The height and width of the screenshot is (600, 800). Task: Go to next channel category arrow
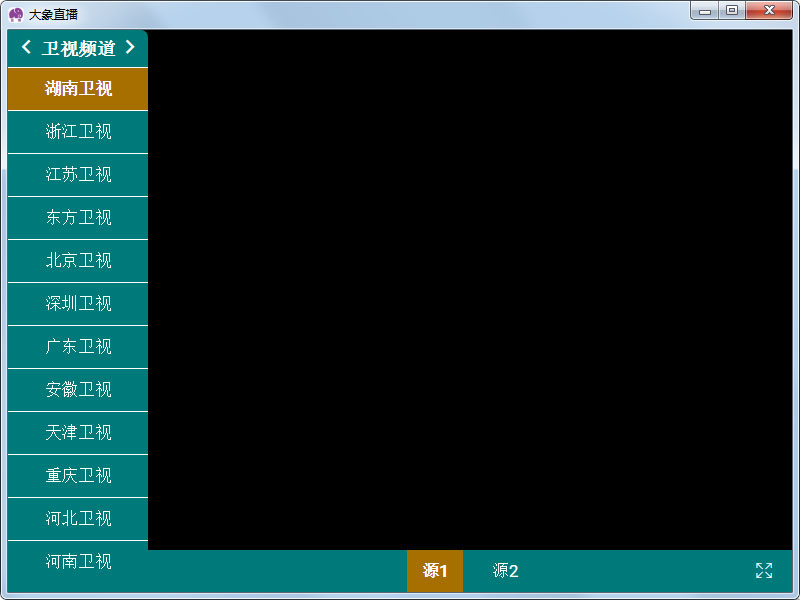coord(130,47)
